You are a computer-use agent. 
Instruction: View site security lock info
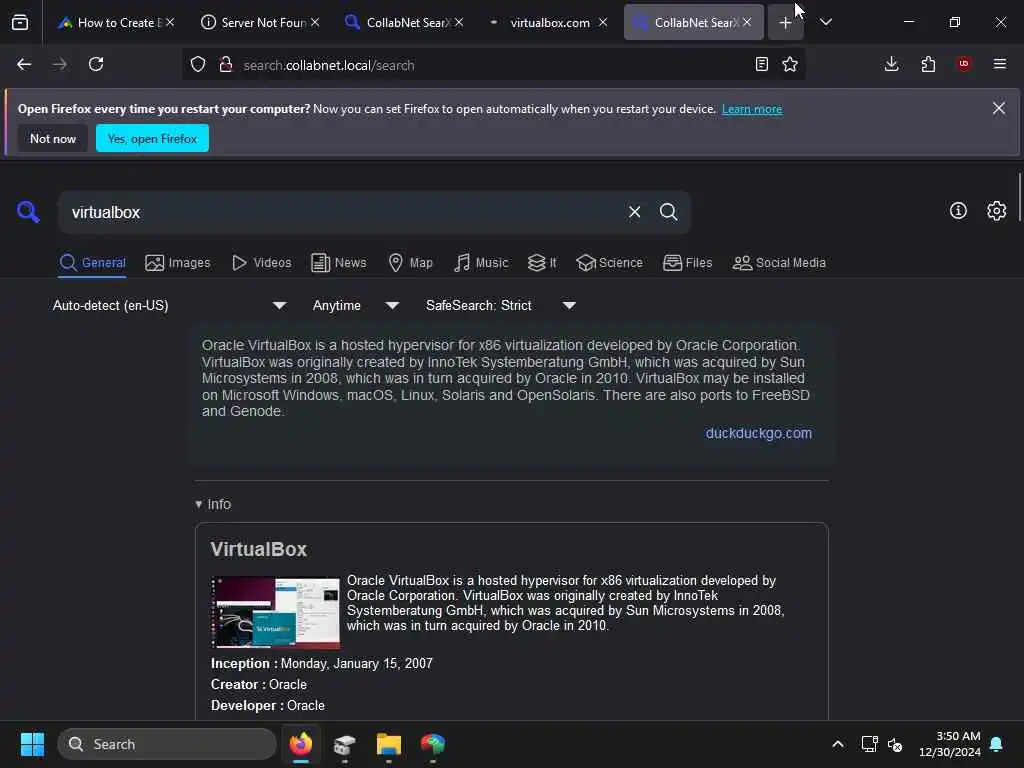(x=226, y=64)
